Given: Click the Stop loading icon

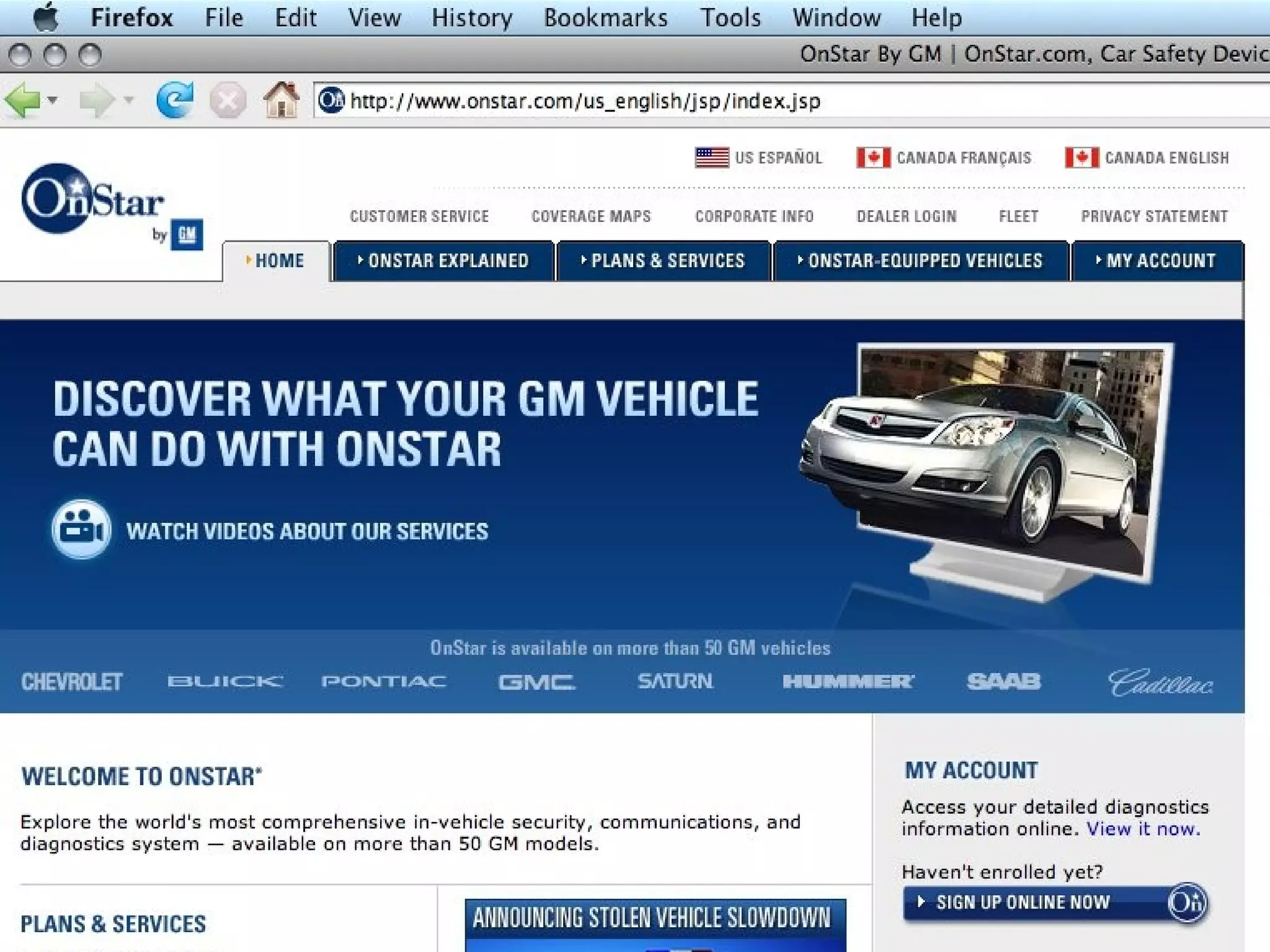Looking at the screenshot, I should pos(228,101).
